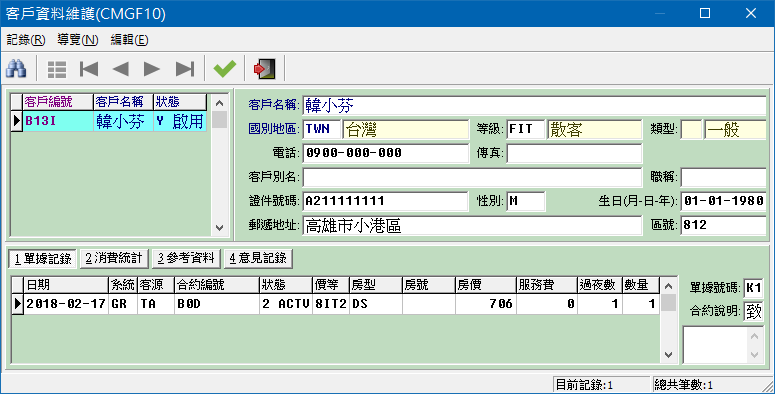Screen dimensions: 775x394
Task: Click the 客戶名稱 input field
Action: coord(534,106)
